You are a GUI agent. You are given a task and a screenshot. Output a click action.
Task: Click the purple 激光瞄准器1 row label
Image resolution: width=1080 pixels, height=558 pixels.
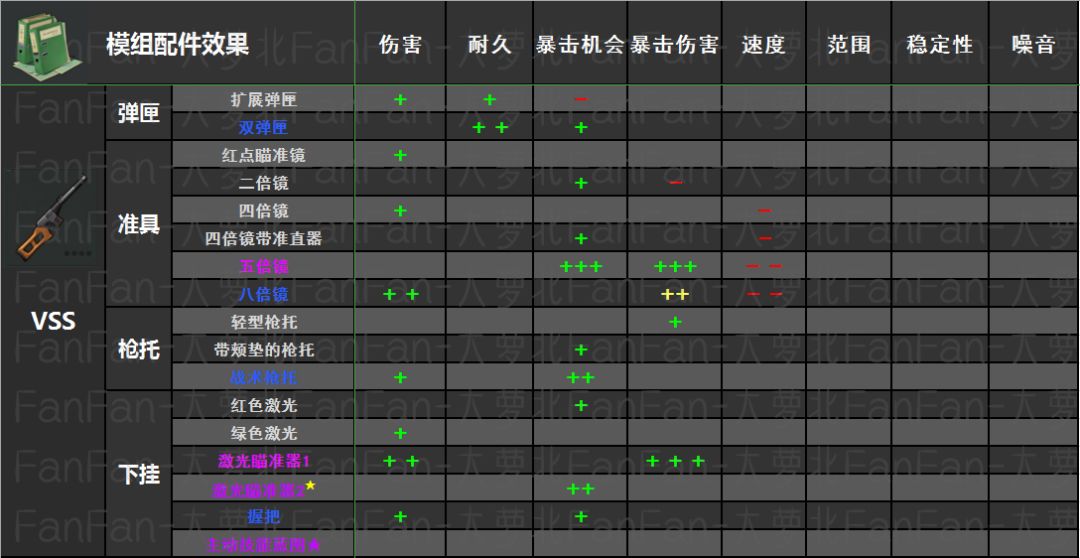pyautogui.click(x=264, y=462)
